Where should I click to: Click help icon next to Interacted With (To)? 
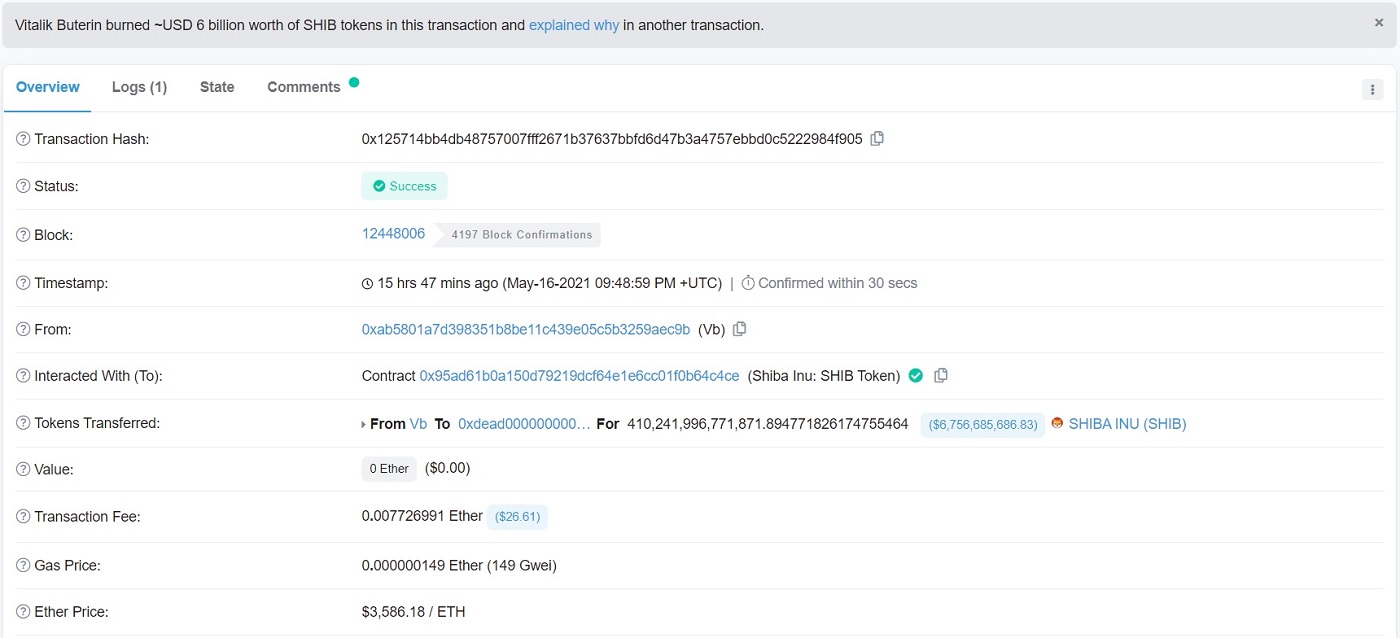coord(23,376)
